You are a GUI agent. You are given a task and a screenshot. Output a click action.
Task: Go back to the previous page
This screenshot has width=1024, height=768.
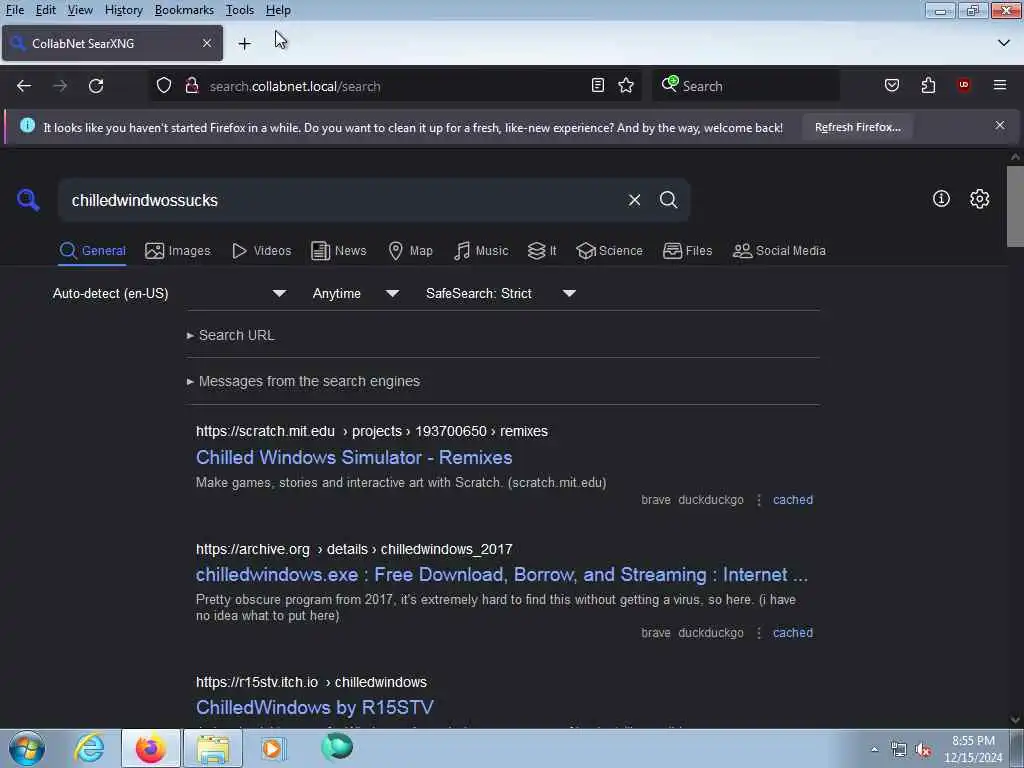pyautogui.click(x=24, y=86)
